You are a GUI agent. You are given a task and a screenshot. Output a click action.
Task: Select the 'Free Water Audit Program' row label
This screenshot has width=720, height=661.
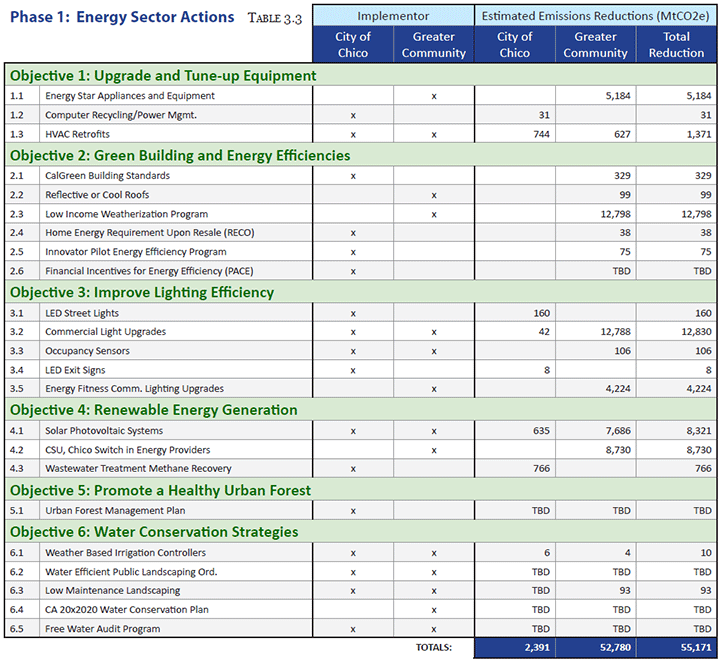coord(103,629)
